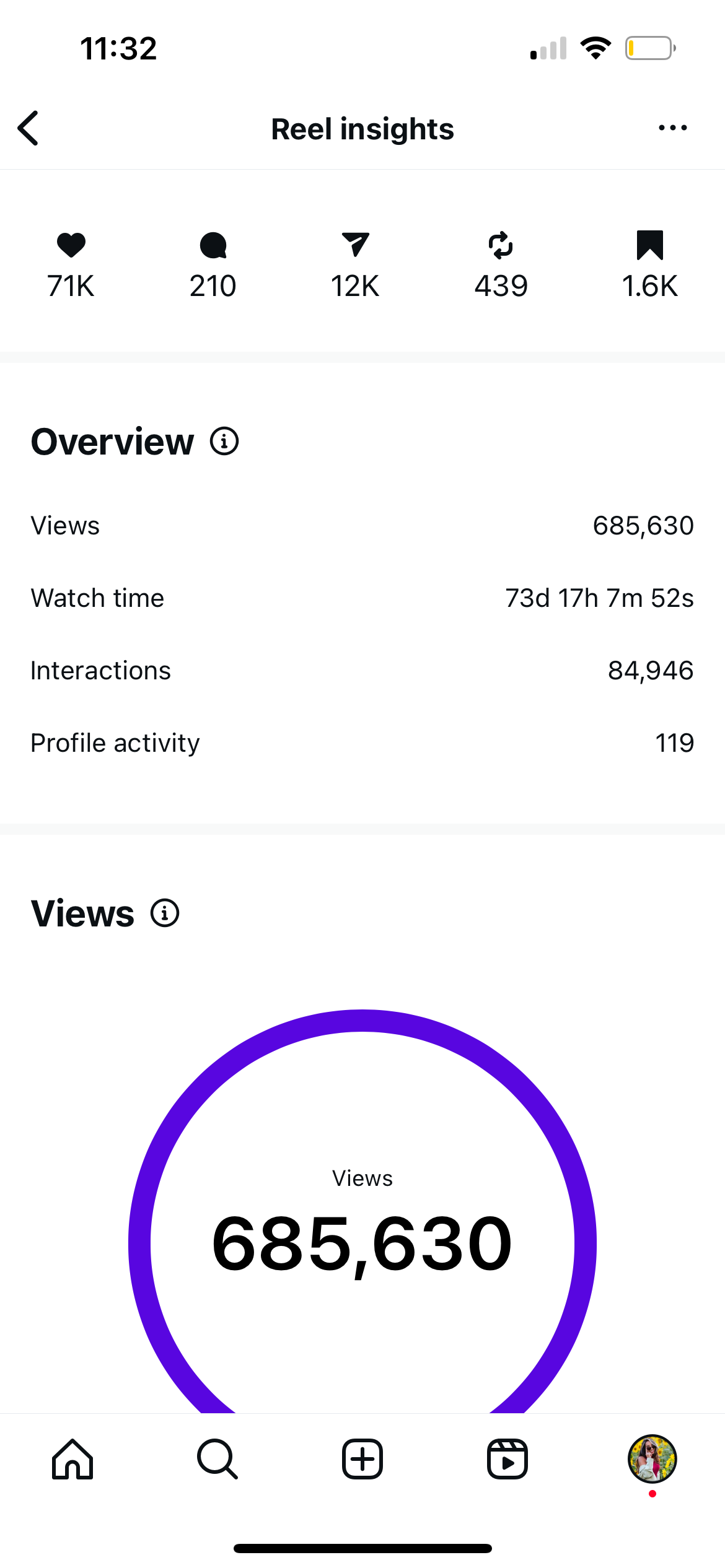Go to the Home tab

tap(72, 1459)
